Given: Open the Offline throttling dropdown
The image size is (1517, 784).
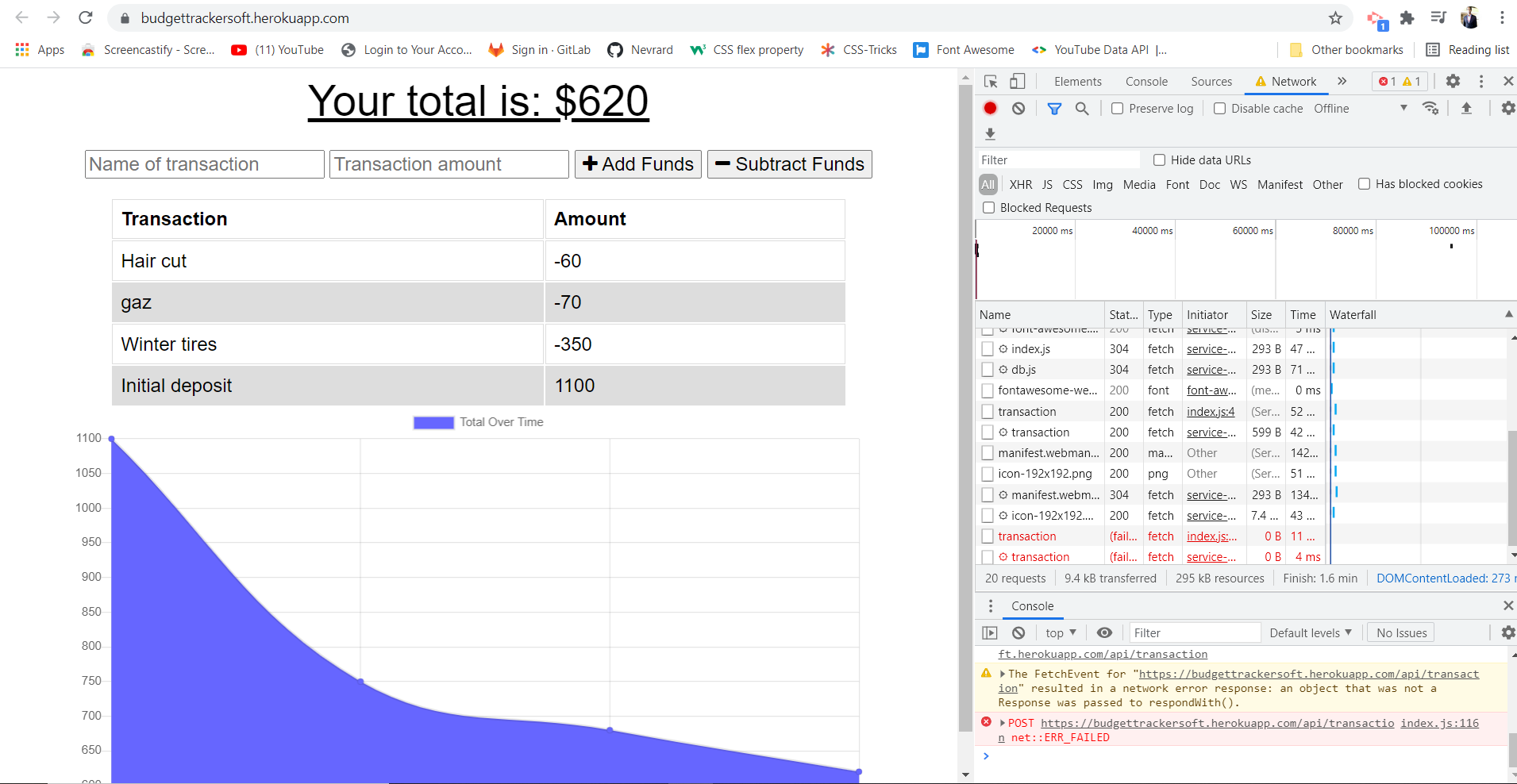Looking at the screenshot, I should point(1361,109).
